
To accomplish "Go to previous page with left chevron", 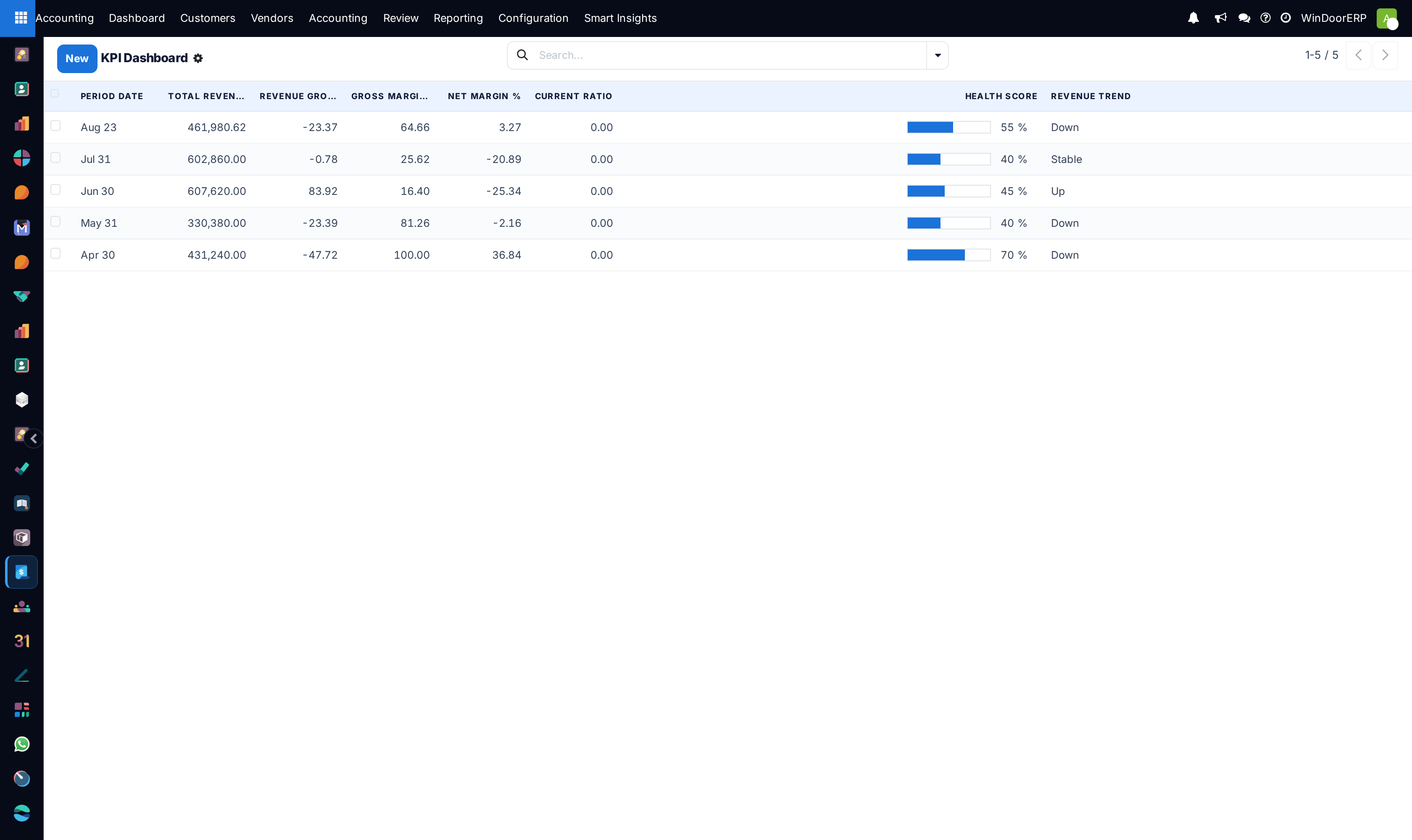I will point(1358,55).
